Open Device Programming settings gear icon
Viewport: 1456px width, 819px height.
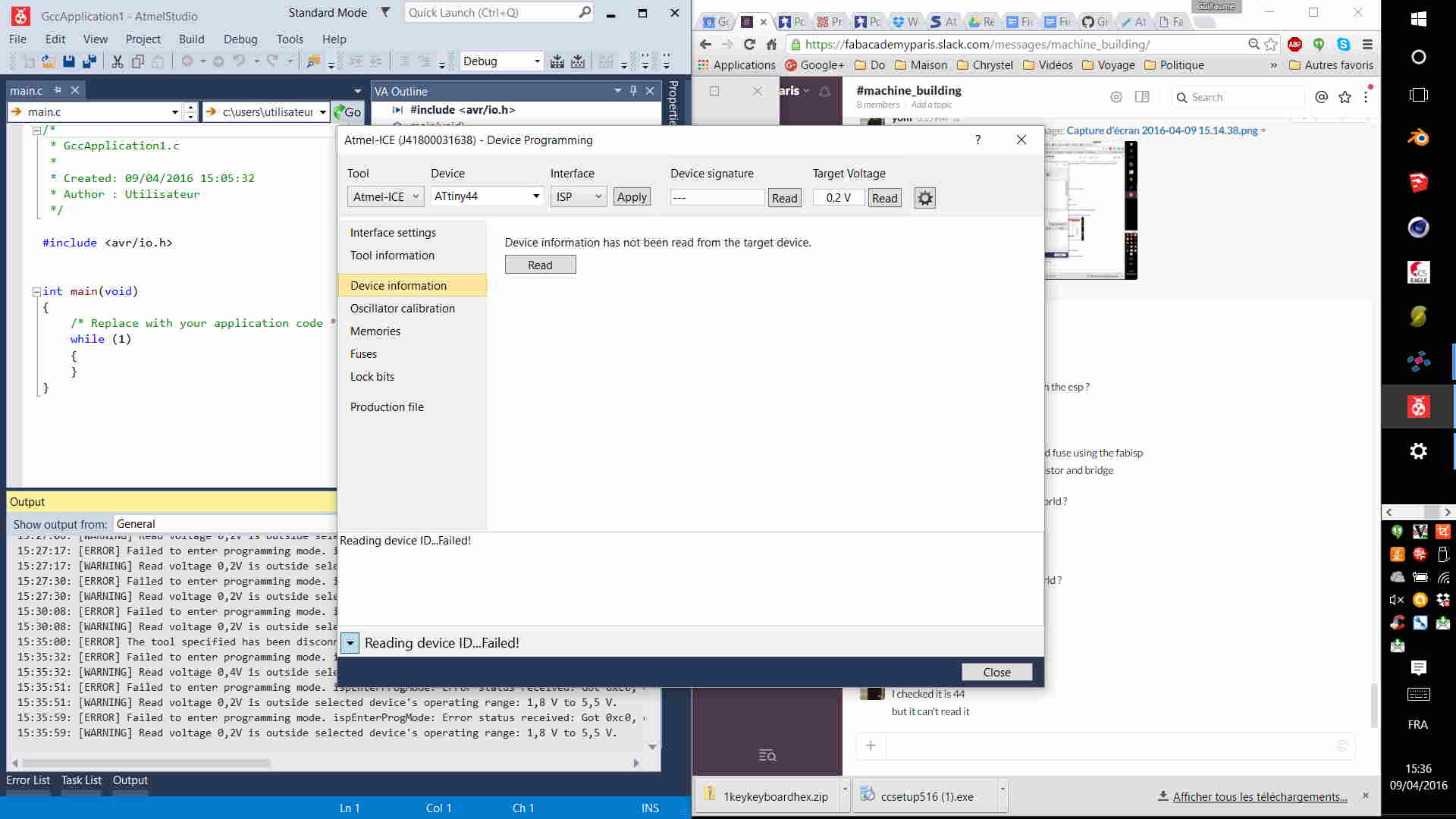(924, 198)
